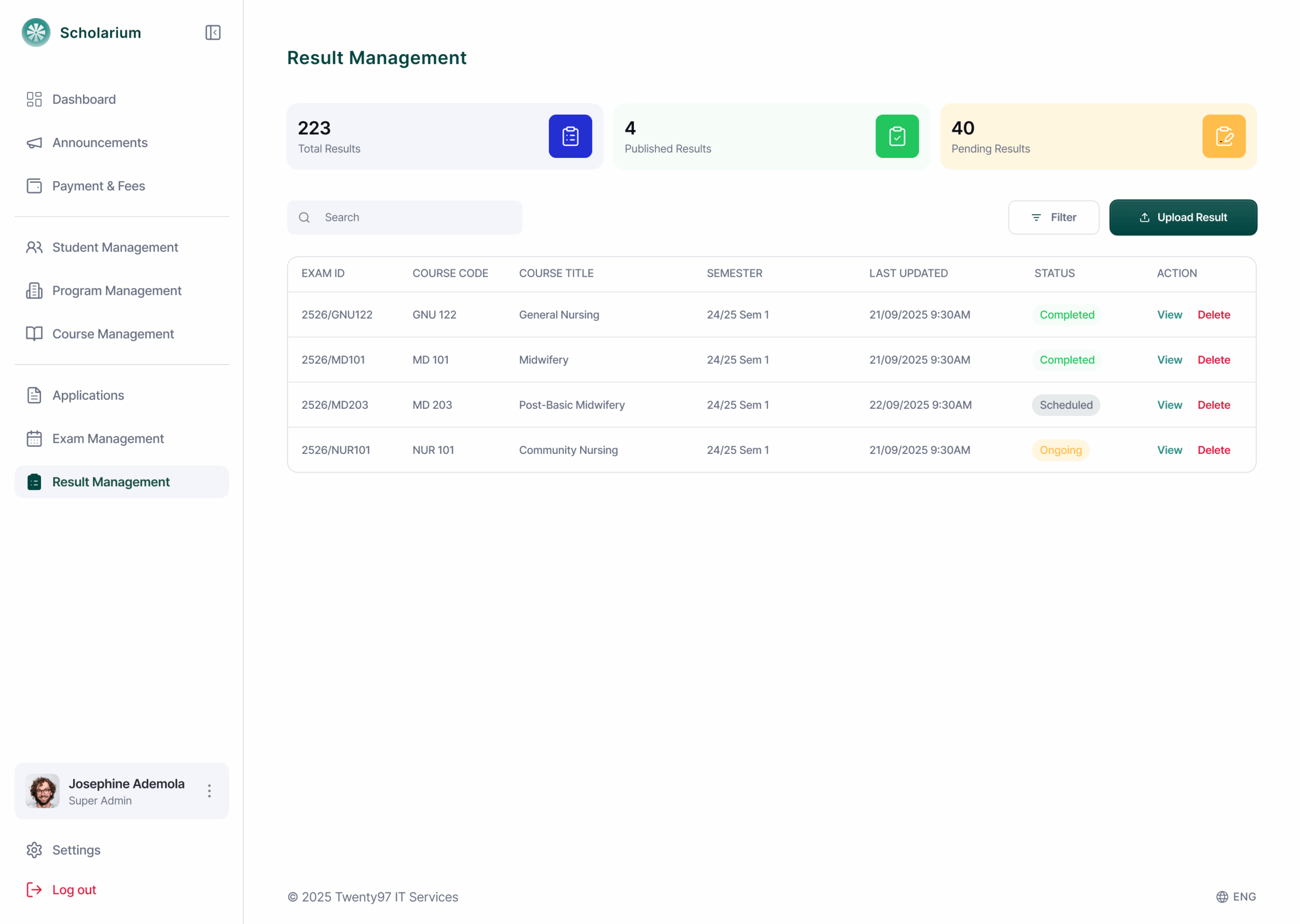1300x924 pixels.
Task: Click the green Published Results icon
Action: pos(897,137)
